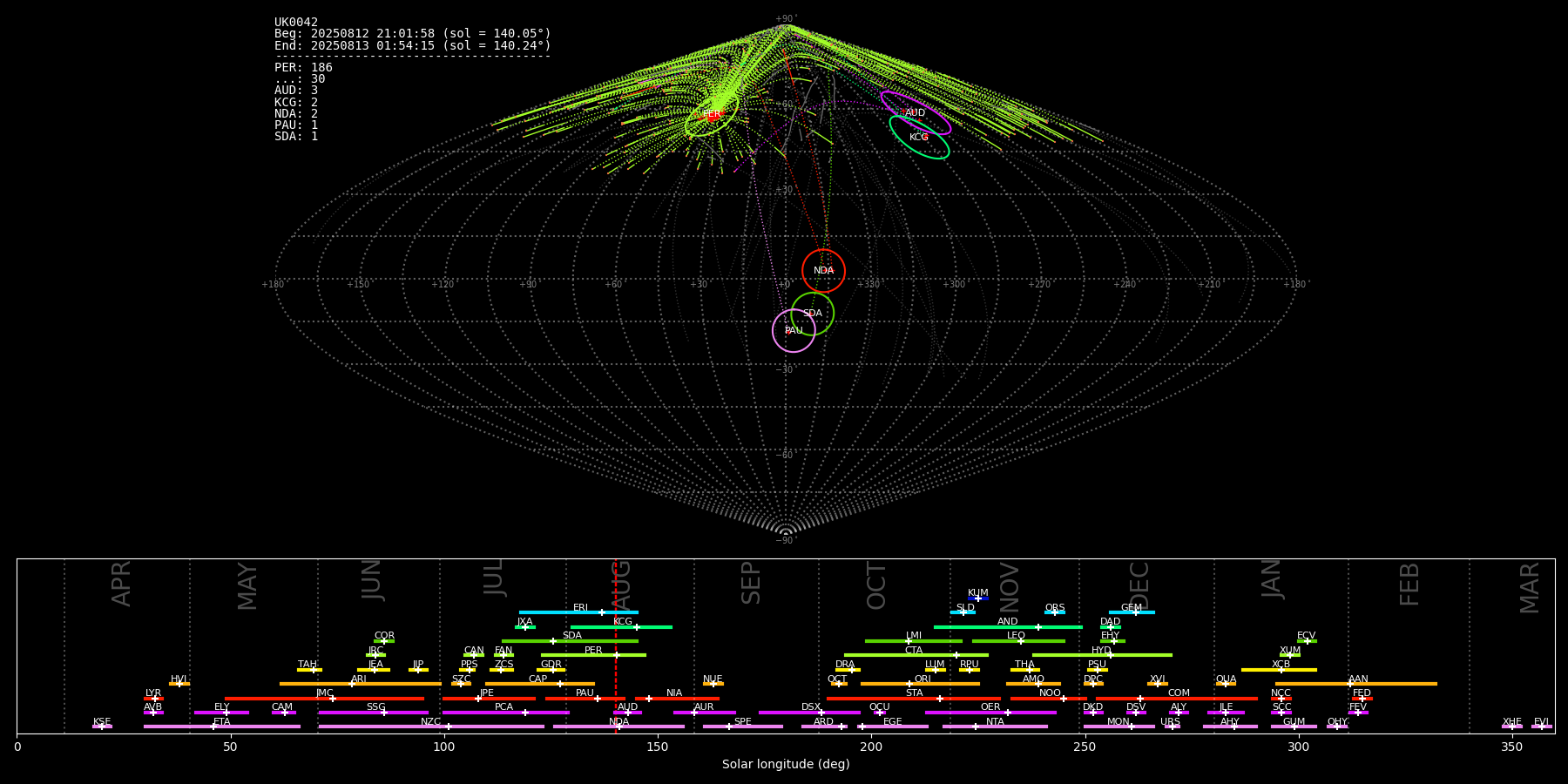Click the red JMC bar in the timeline
1568x784 pixels.
(324, 698)
